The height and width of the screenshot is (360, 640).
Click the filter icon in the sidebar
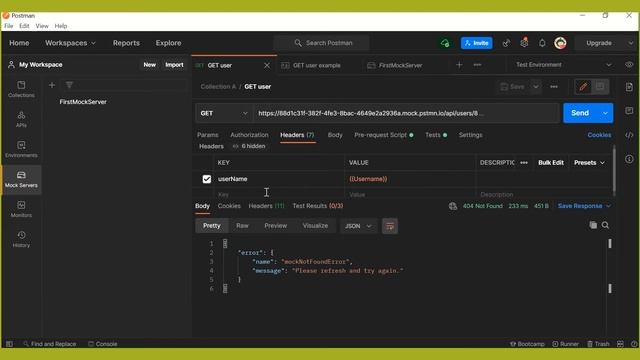[x=69, y=85]
